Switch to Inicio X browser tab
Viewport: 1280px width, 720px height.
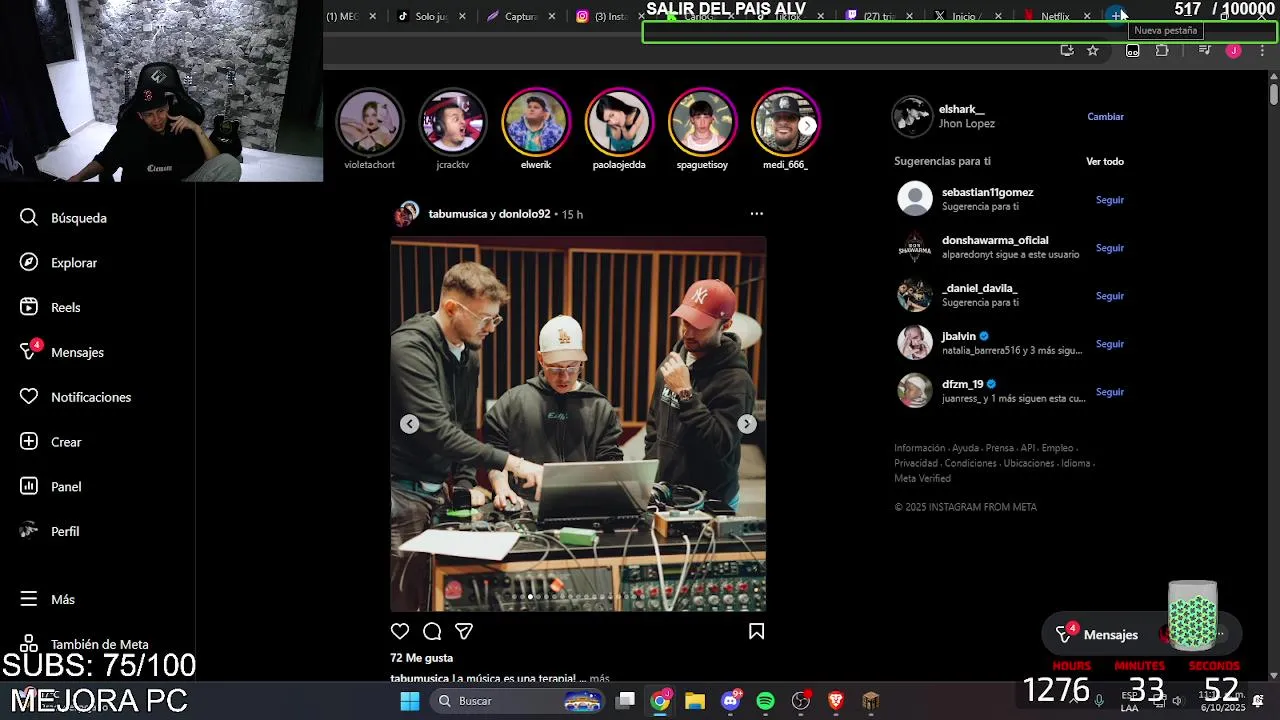(966, 16)
